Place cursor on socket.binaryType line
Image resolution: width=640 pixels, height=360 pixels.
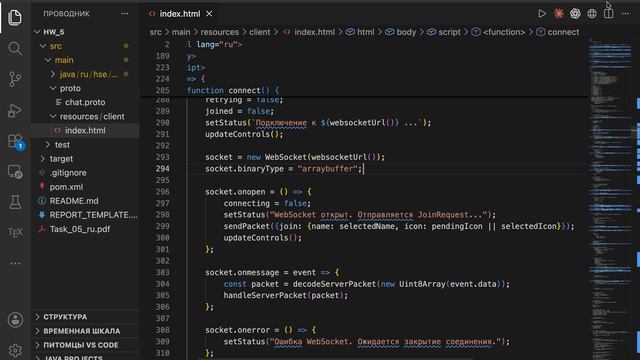(x=284, y=169)
